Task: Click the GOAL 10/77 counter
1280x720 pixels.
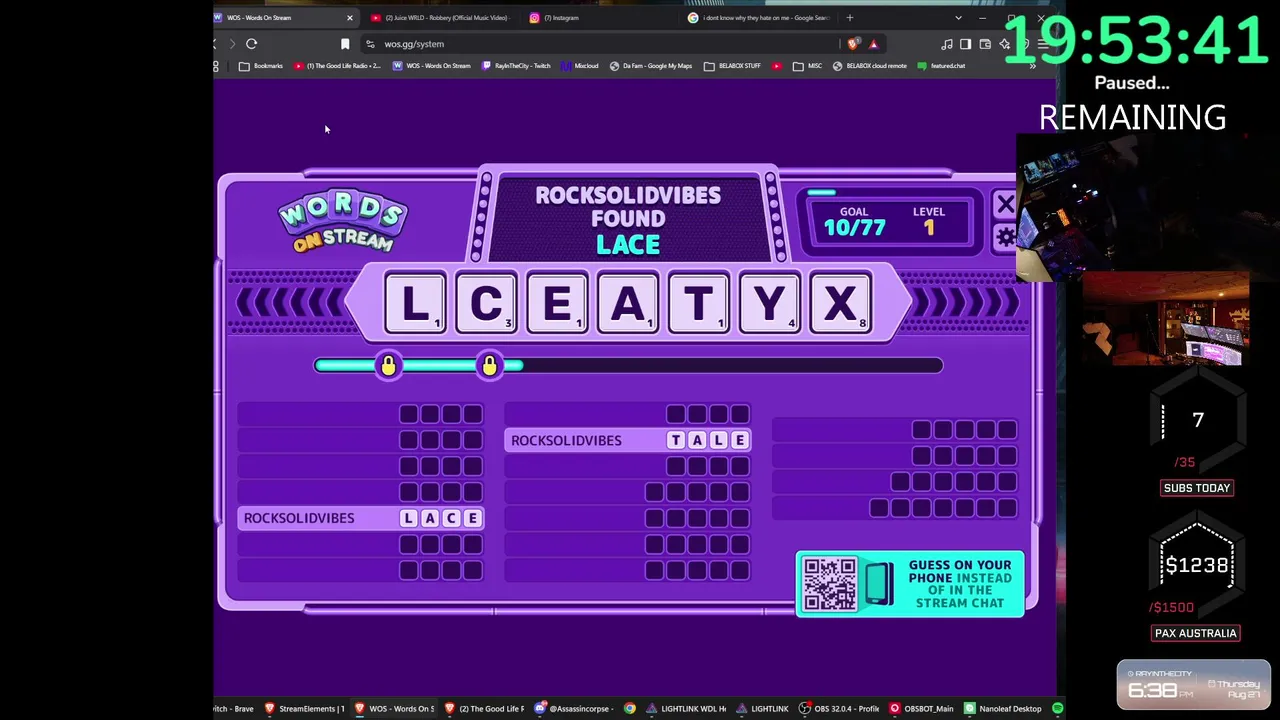Action: click(x=854, y=221)
